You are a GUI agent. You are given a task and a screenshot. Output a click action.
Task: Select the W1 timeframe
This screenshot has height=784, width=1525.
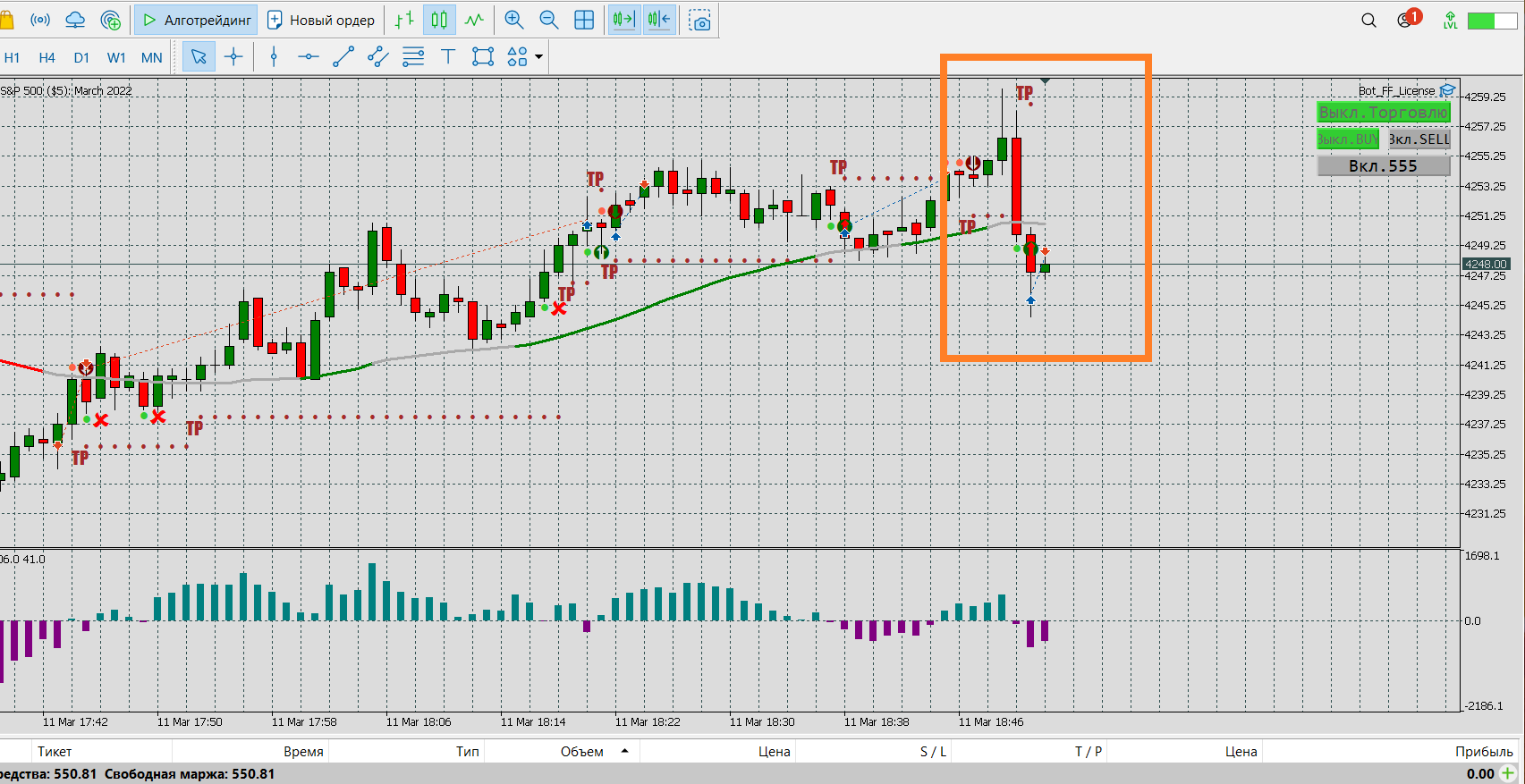116,57
